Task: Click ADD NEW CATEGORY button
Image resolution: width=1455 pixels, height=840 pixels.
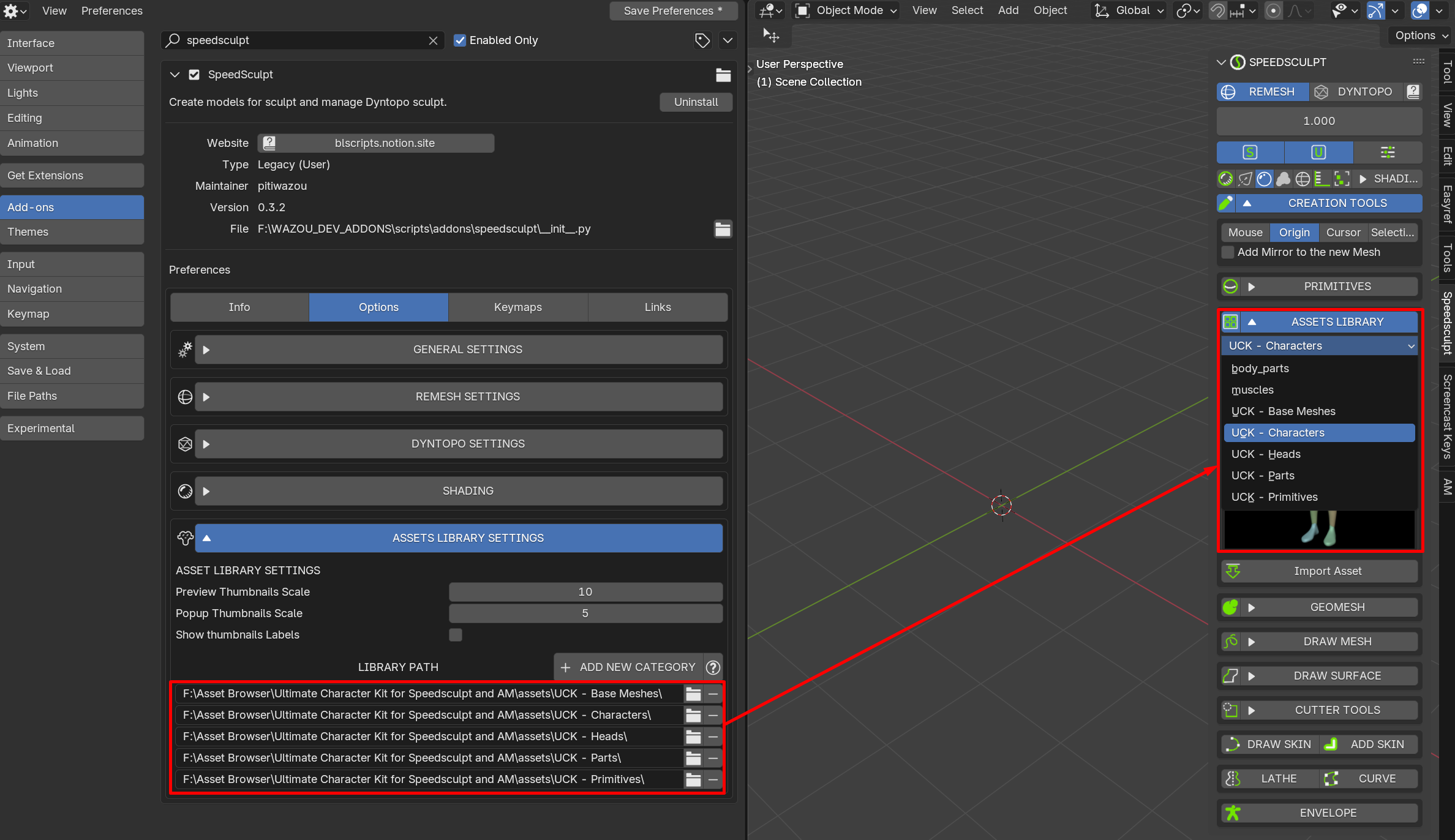Action: click(629, 667)
